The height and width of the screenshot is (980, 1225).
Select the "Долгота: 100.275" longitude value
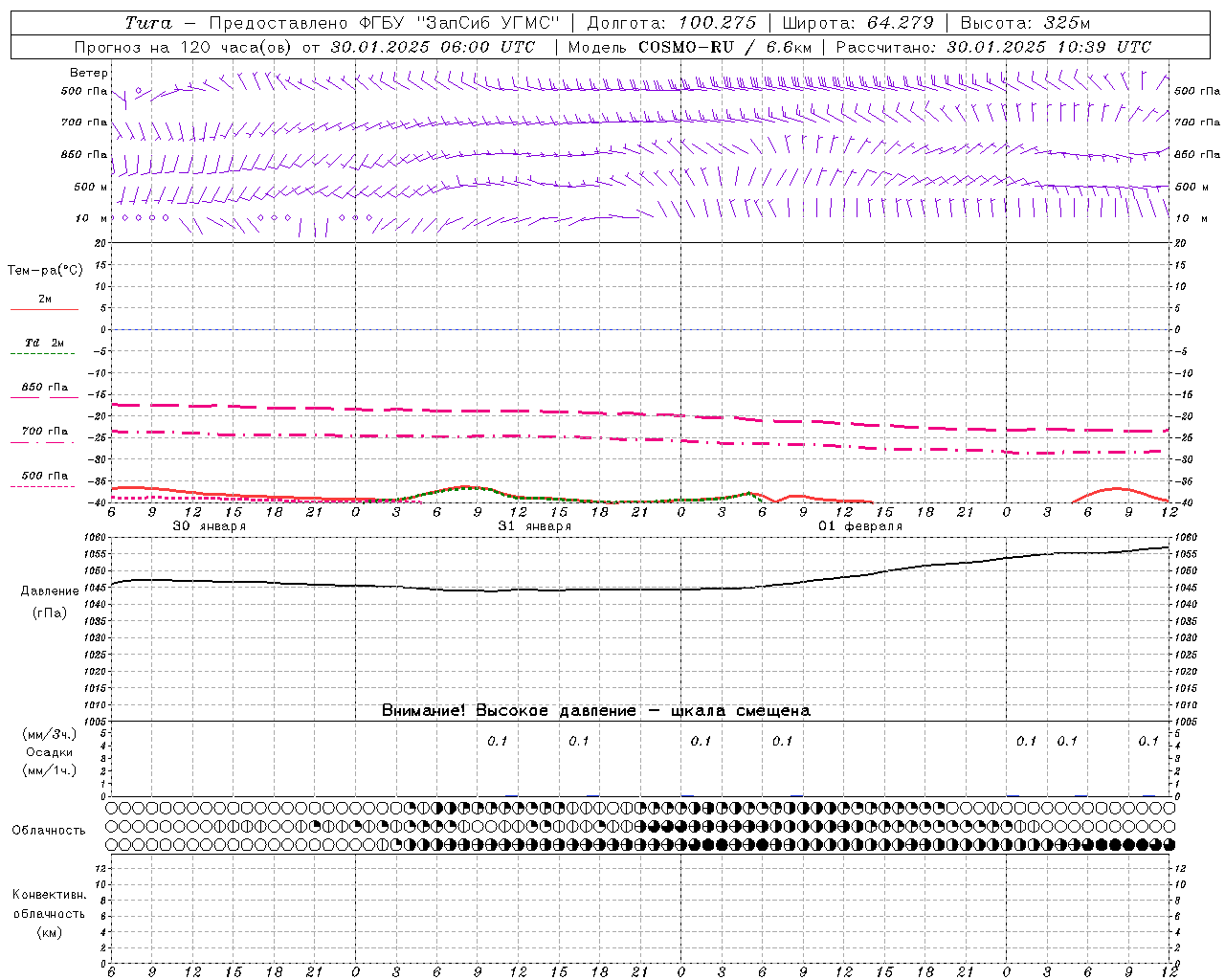point(672,23)
